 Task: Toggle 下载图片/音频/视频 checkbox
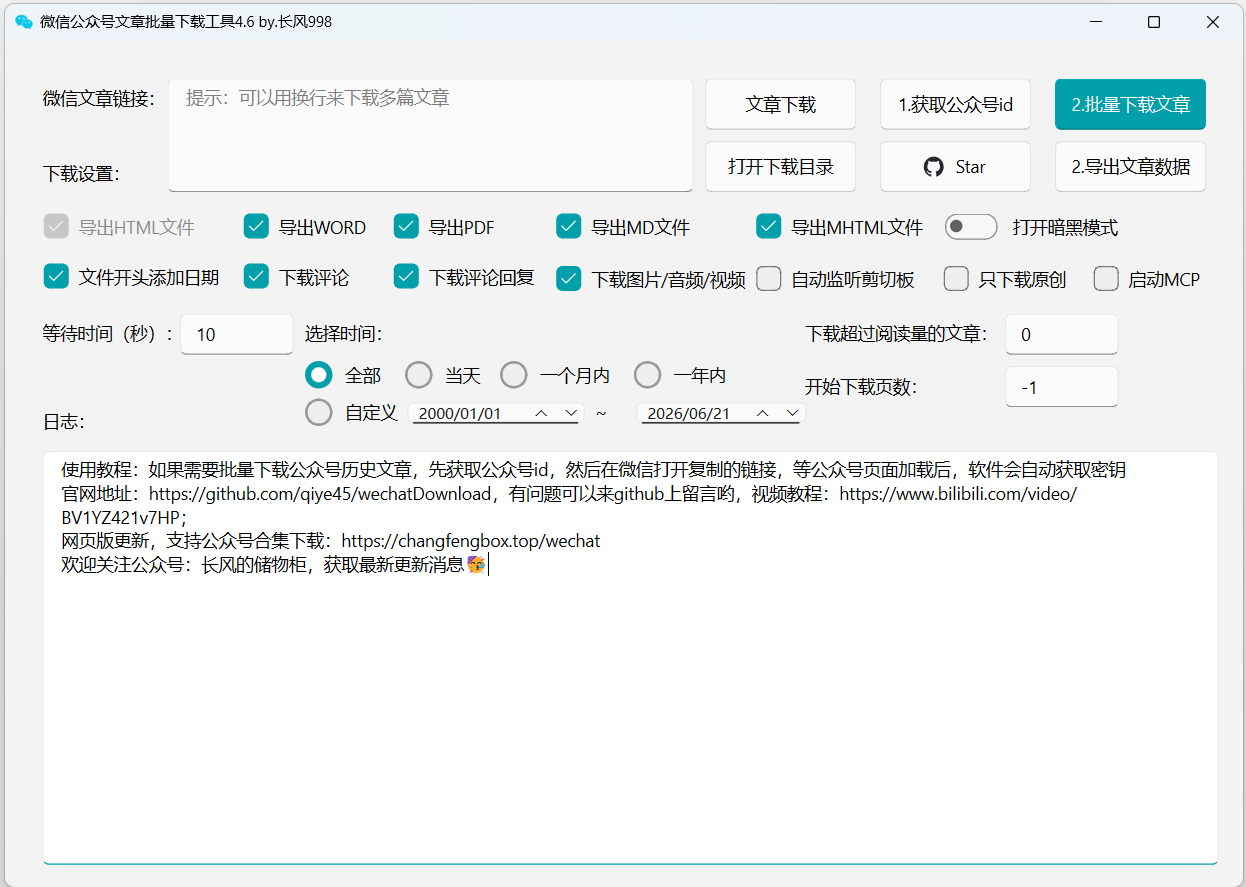point(569,279)
